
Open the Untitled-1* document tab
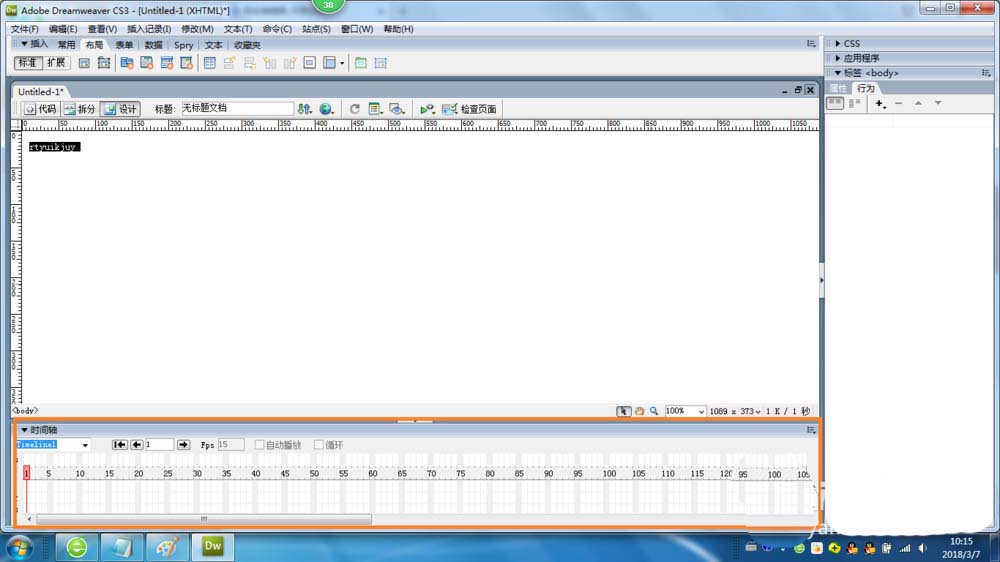point(40,92)
